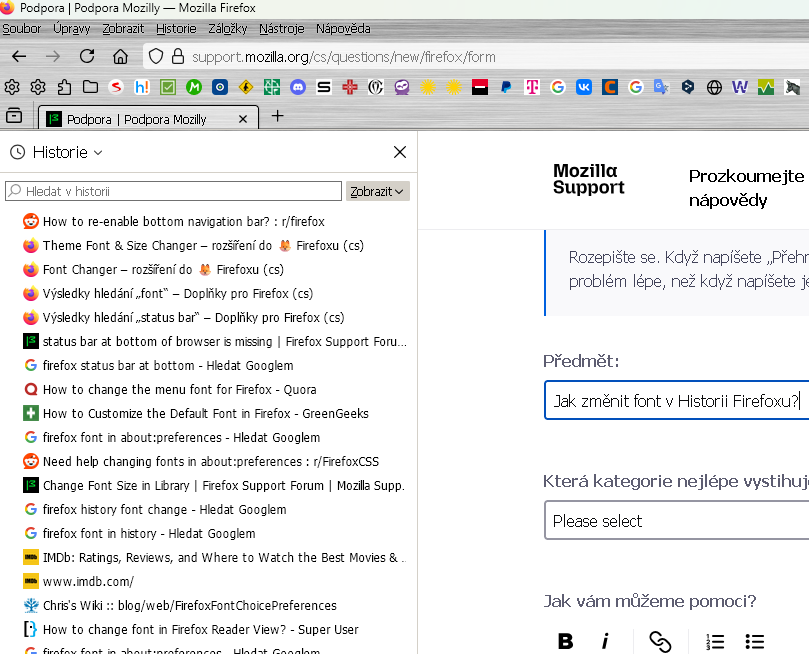Screen dimensions: 809x654
Task: Open the 'Please select' category dropdown
Action: point(676,521)
